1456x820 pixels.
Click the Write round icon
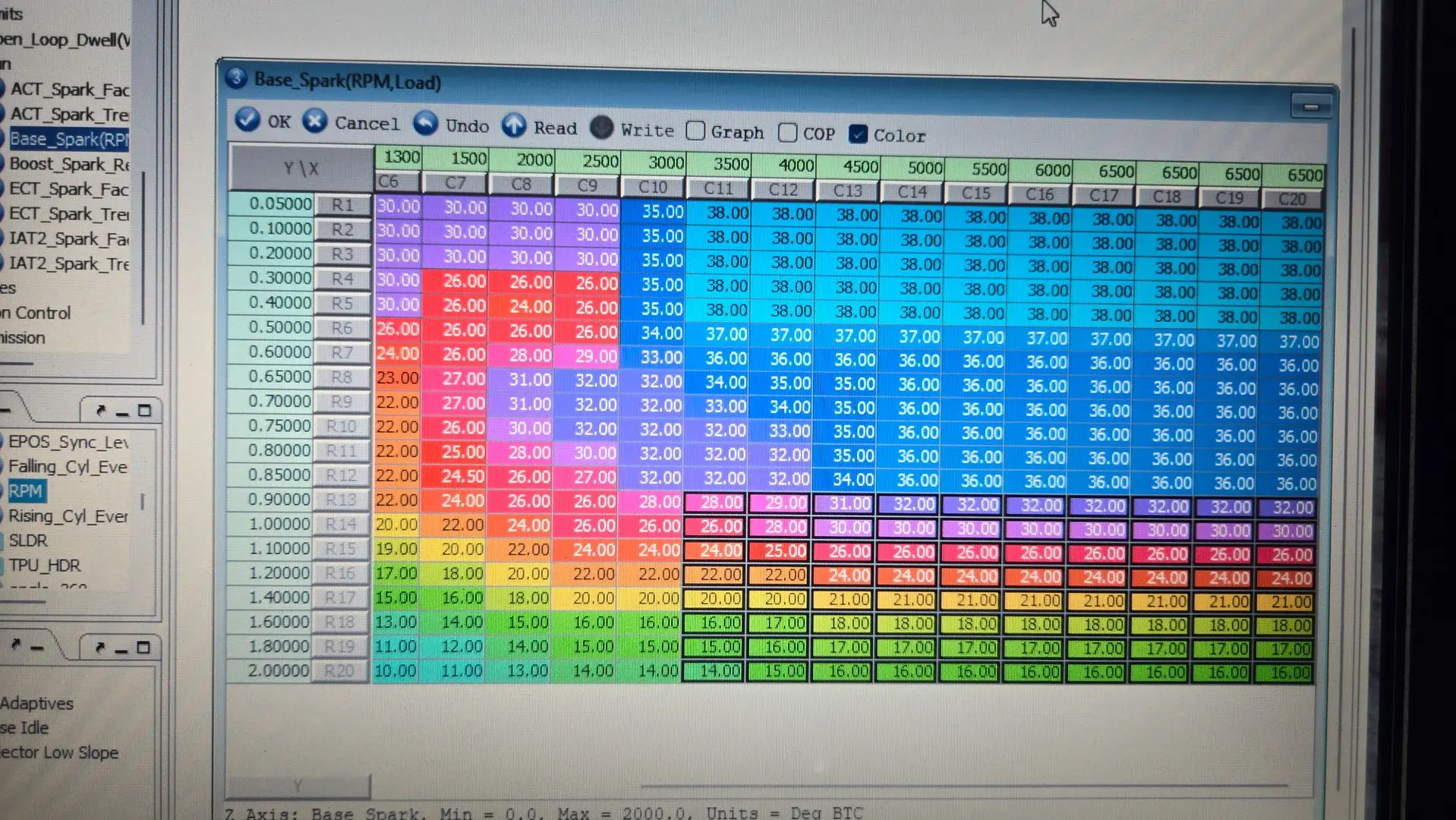(x=601, y=128)
